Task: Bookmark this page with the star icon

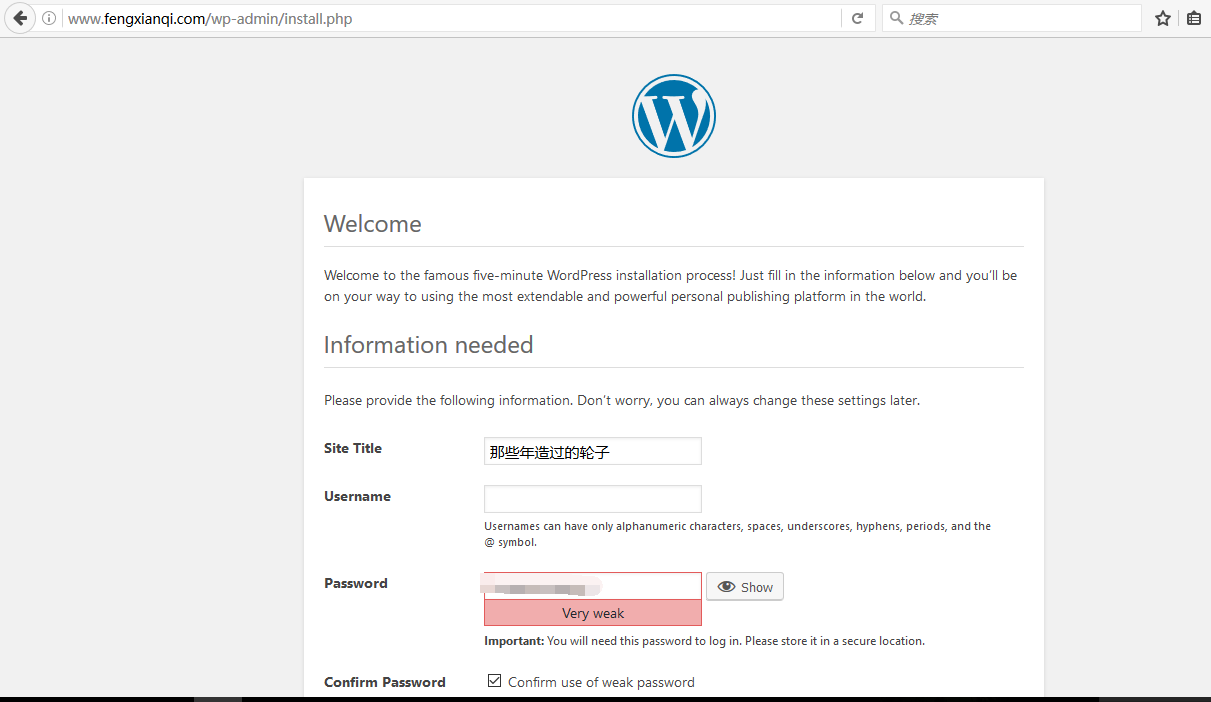Action: pos(1163,18)
